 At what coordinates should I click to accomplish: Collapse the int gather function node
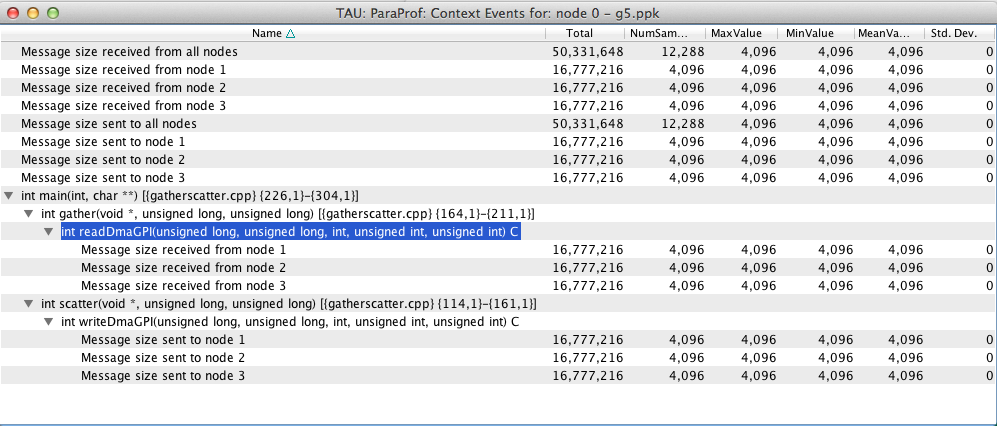tap(29, 214)
